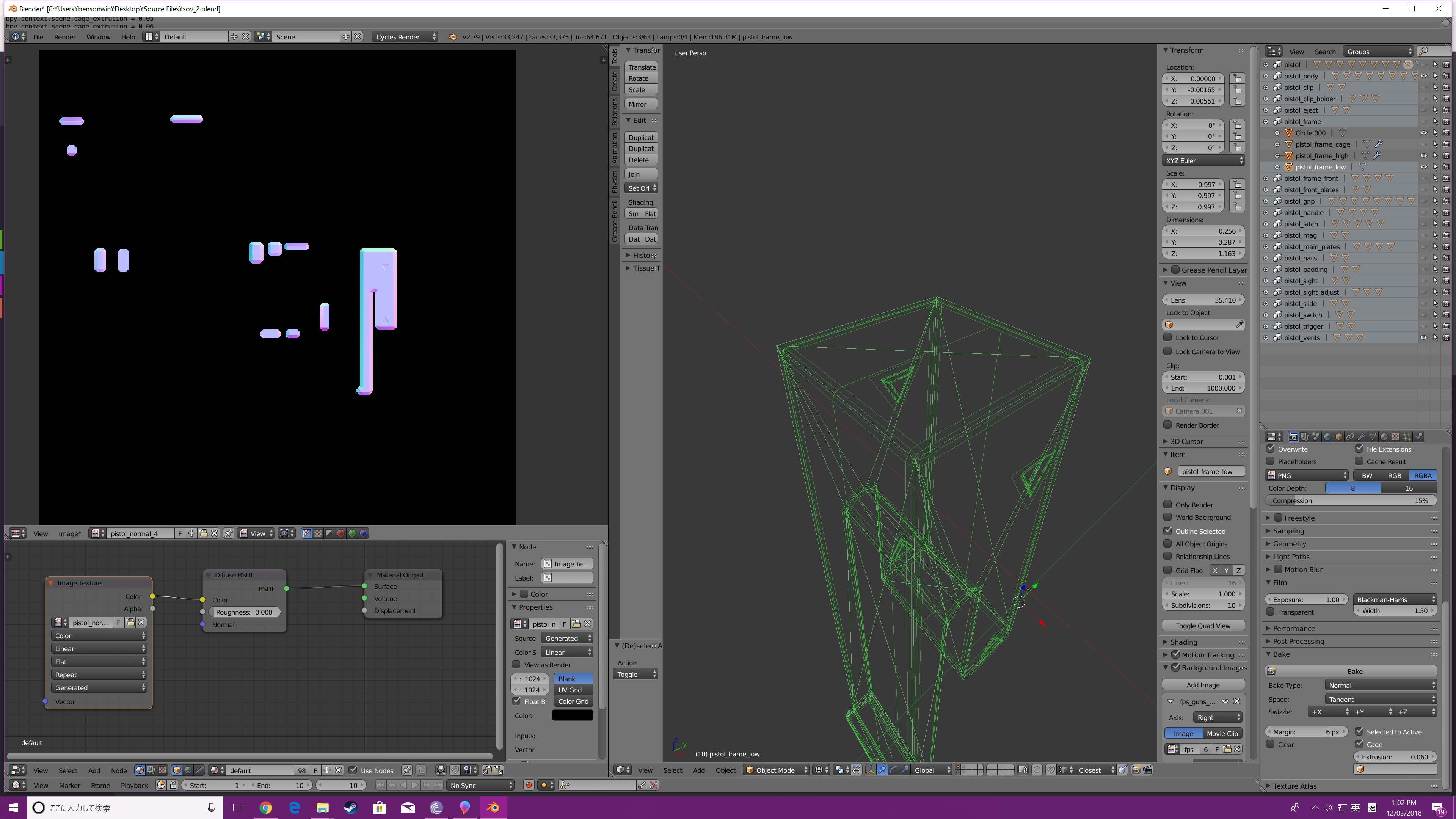Open the Node menu in node editor
The height and width of the screenshot is (819, 1456).
119,770
